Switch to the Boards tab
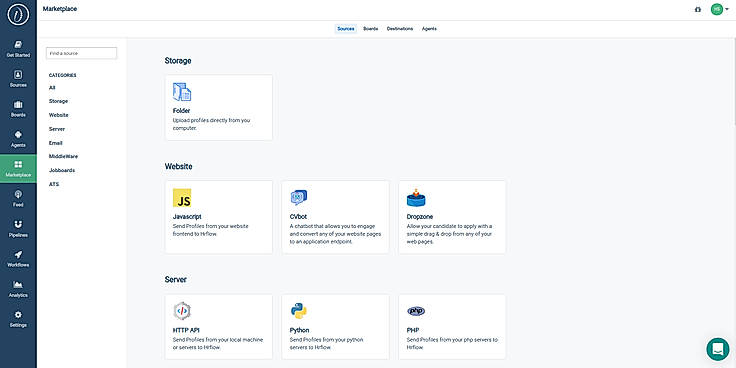Image resolution: width=736 pixels, height=368 pixels. click(370, 29)
